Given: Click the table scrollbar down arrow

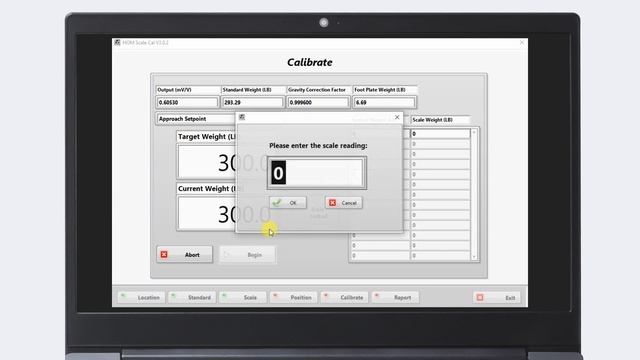Looking at the screenshot, I should pyautogui.click(x=474, y=257).
